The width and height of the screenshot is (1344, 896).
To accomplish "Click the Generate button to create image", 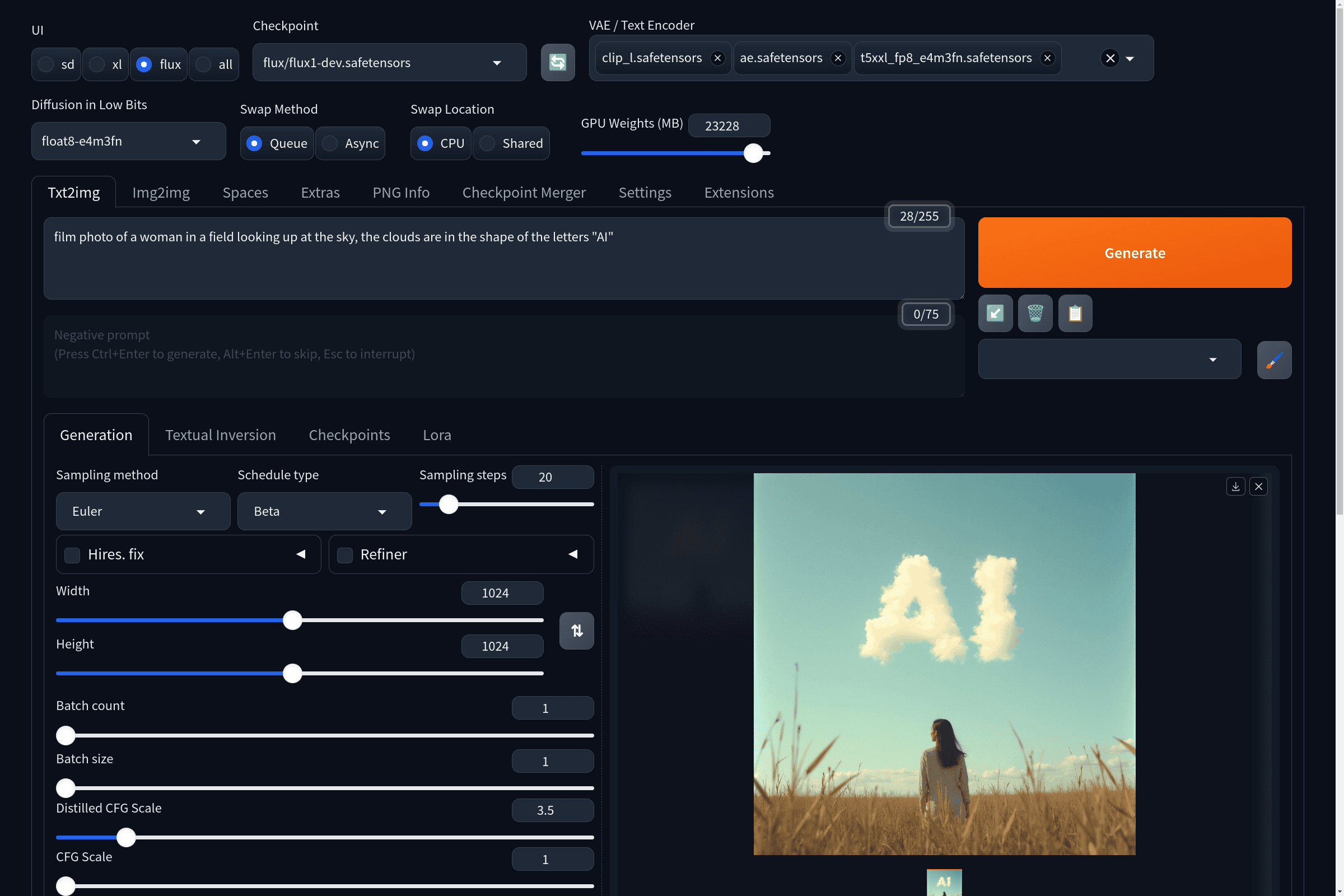I will [1135, 252].
